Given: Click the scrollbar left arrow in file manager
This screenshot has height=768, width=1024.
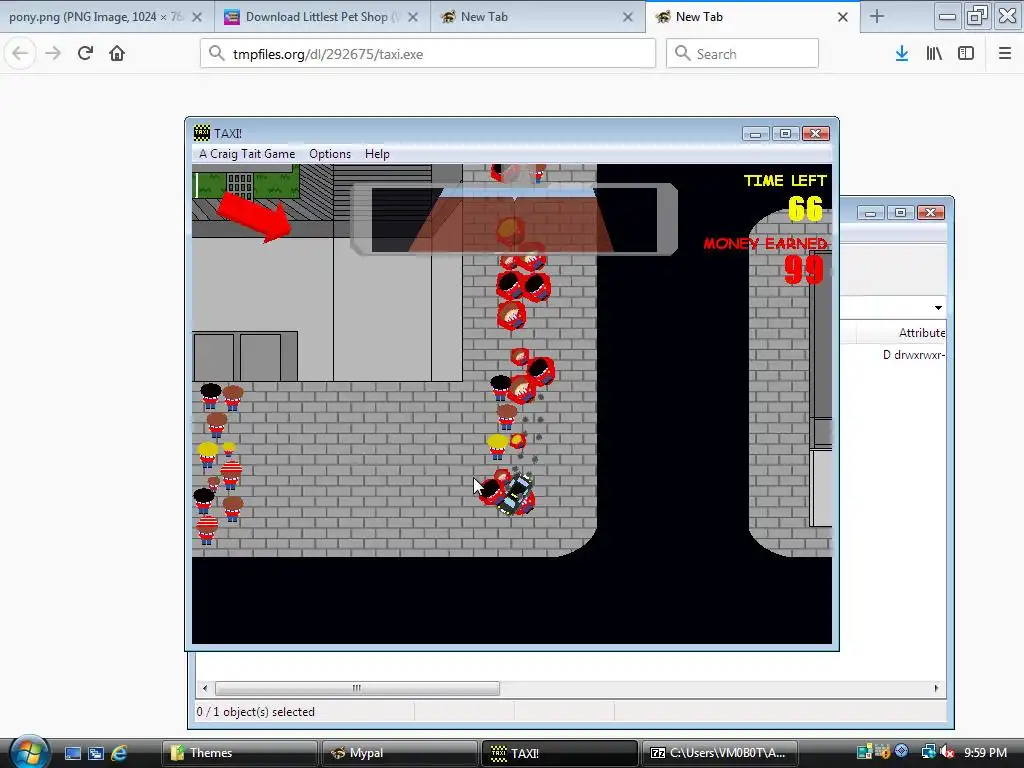Looking at the screenshot, I should (205, 688).
